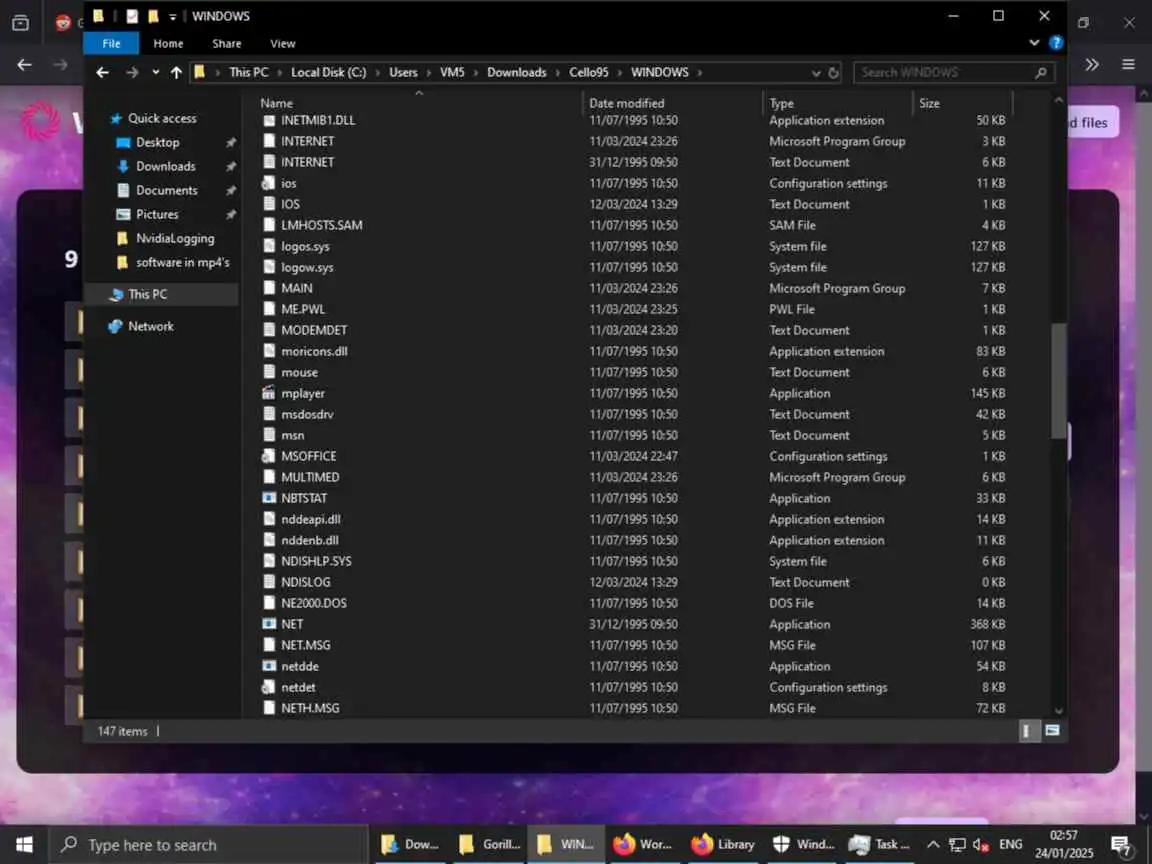1152x864 pixels.
Task: Click the Search WINDOWS field
Action: click(x=953, y=72)
